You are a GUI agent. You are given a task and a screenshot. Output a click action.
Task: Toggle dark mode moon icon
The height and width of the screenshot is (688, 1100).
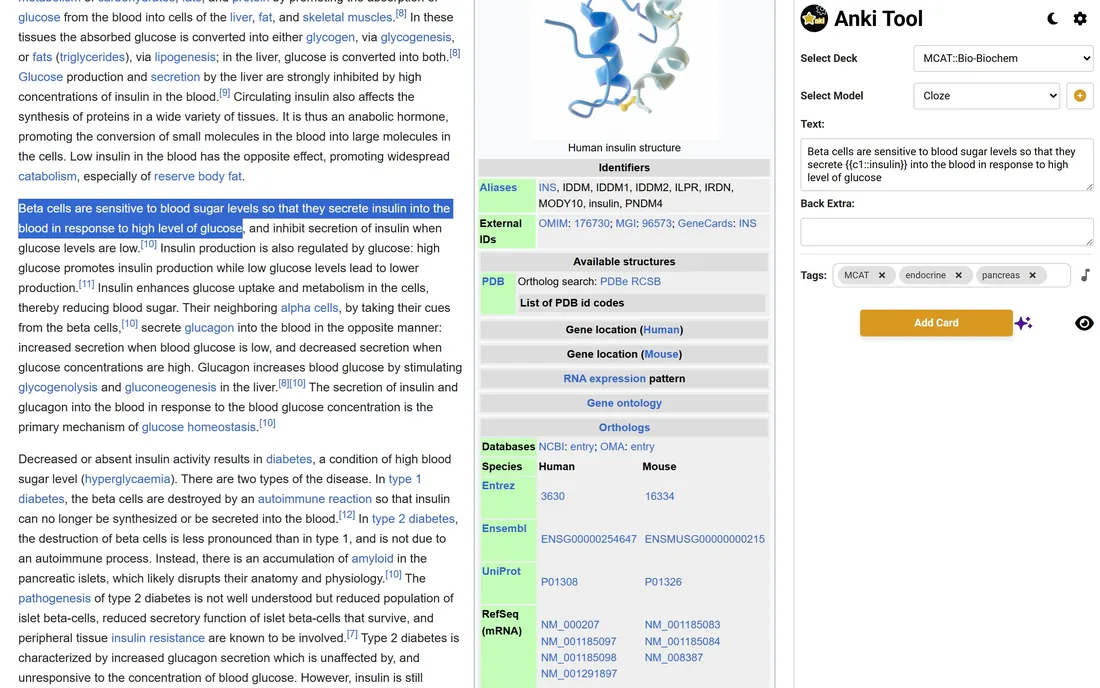pyautogui.click(x=1052, y=19)
